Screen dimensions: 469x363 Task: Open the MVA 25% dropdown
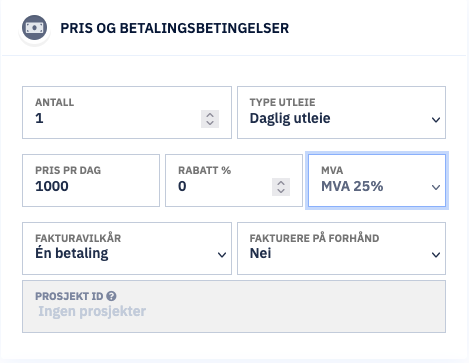point(377,180)
